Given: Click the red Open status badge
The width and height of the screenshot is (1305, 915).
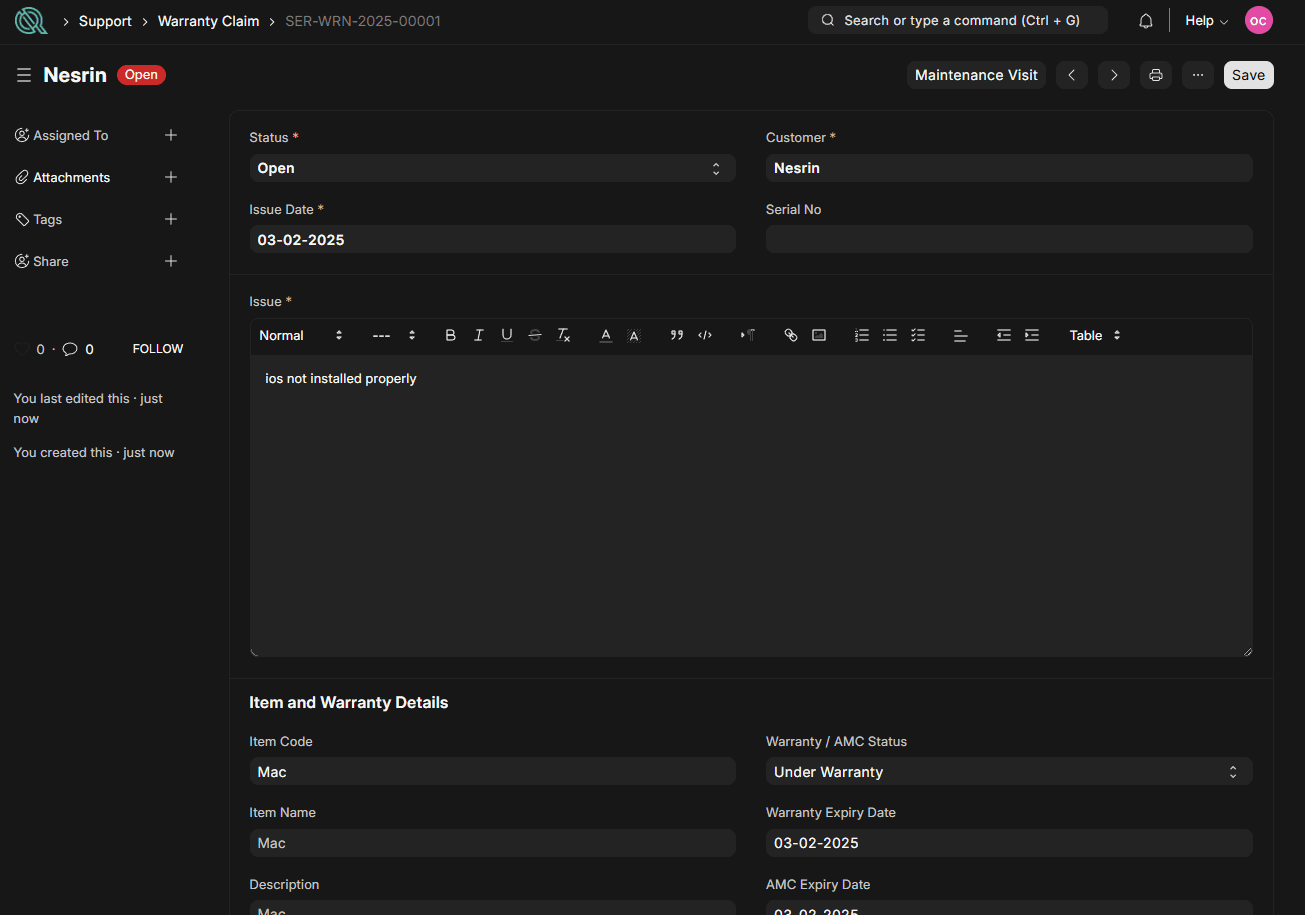Looking at the screenshot, I should click(141, 75).
